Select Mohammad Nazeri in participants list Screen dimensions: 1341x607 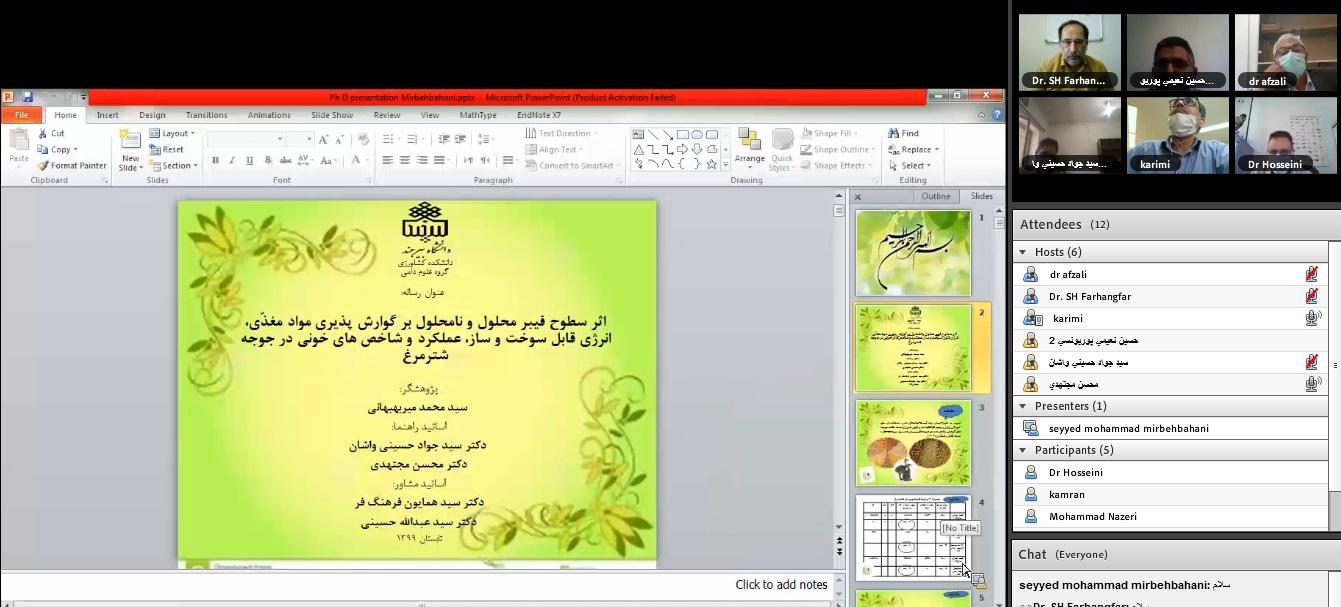point(1092,516)
